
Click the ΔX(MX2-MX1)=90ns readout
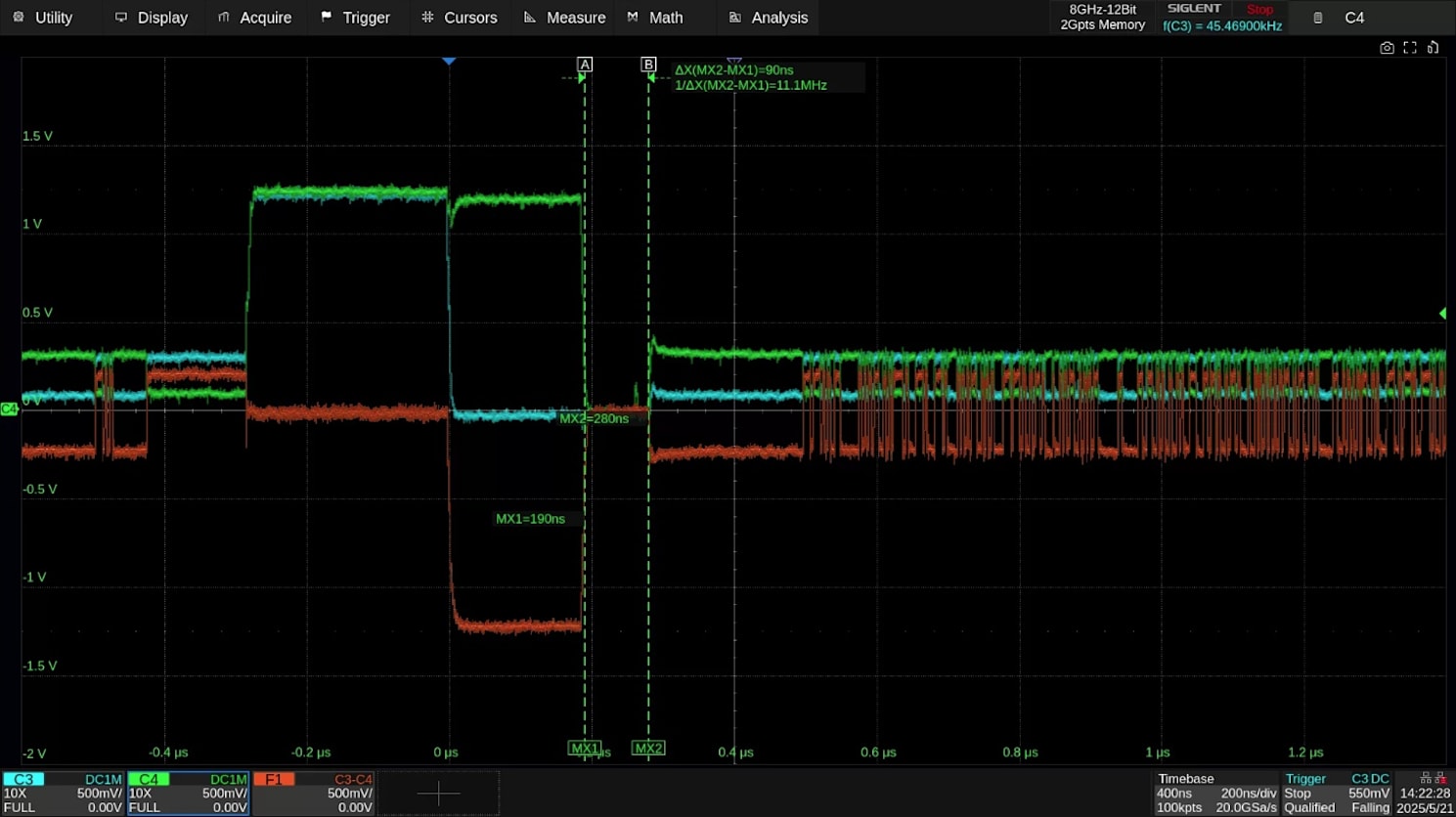734,70
